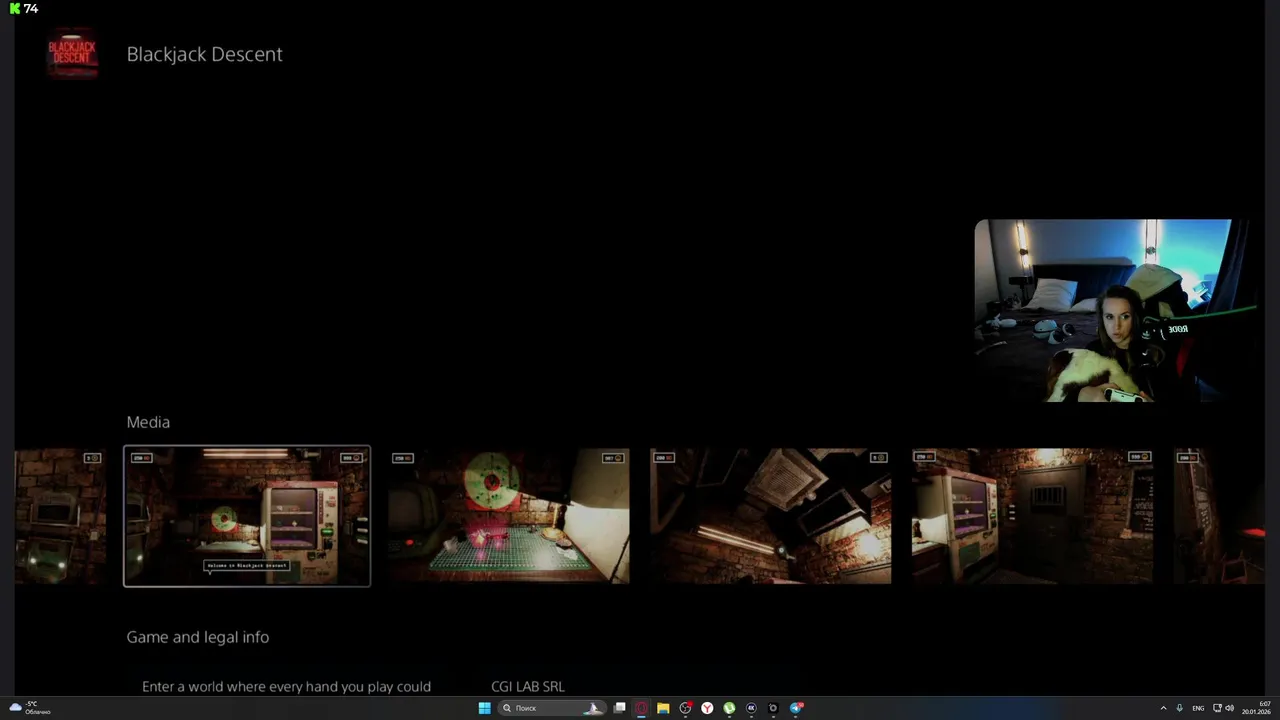Viewport: 1280px width, 720px height.
Task: Open the partially visible leftmost media thumbnail
Action: (60, 516)
